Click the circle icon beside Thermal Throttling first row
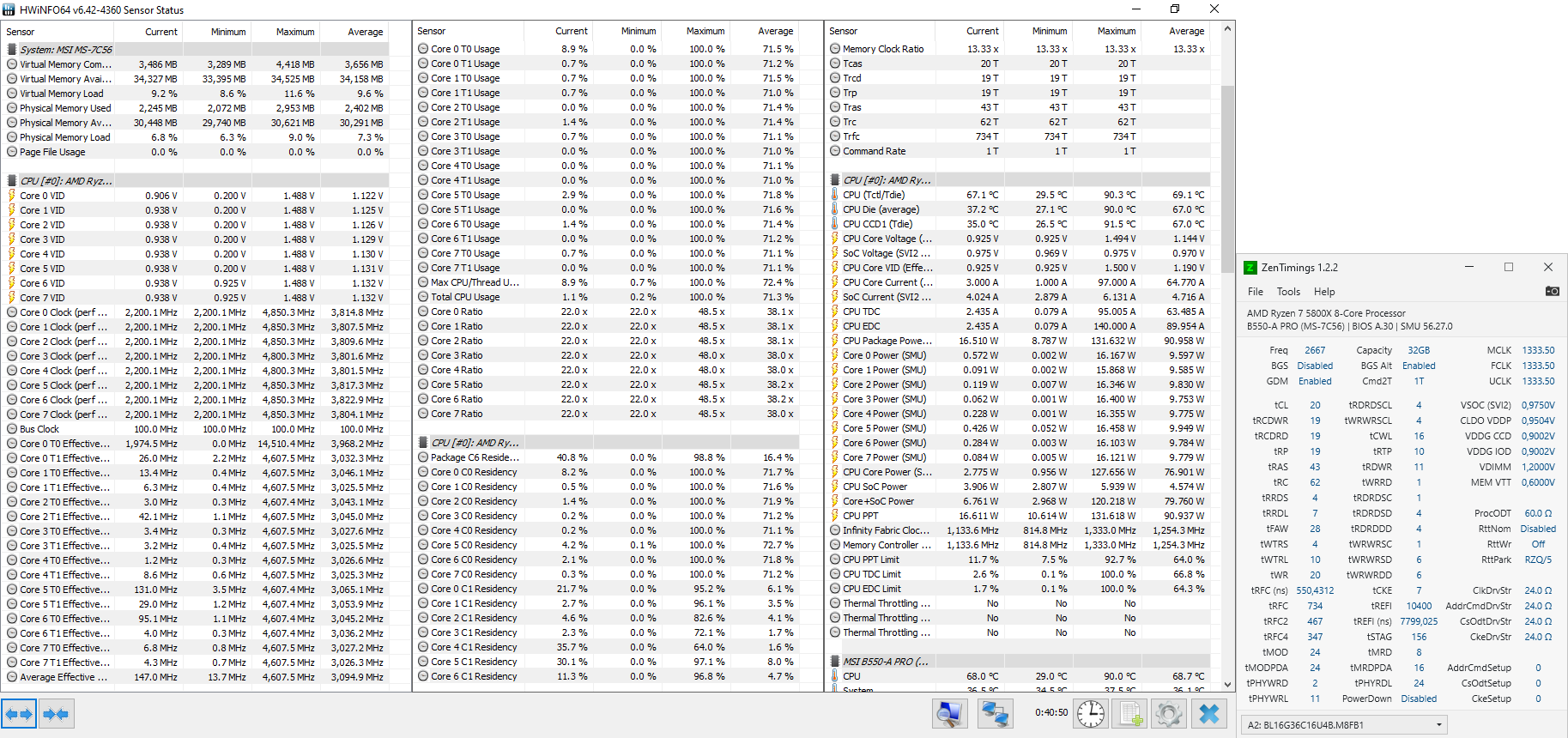Viewport: 1568px width, 738px height. (x=835, y=603)
